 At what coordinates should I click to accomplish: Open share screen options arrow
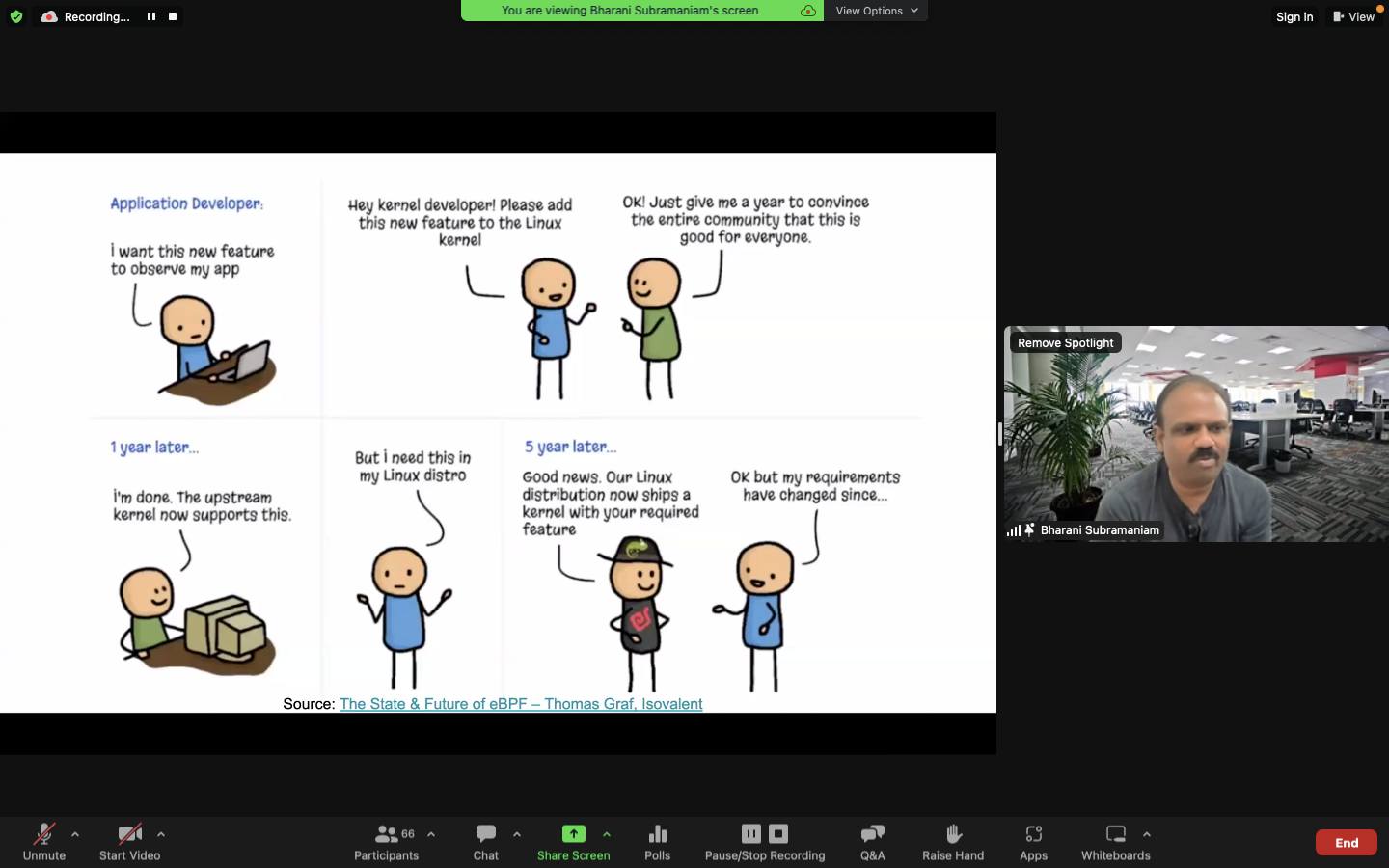(x=607, y=834)
